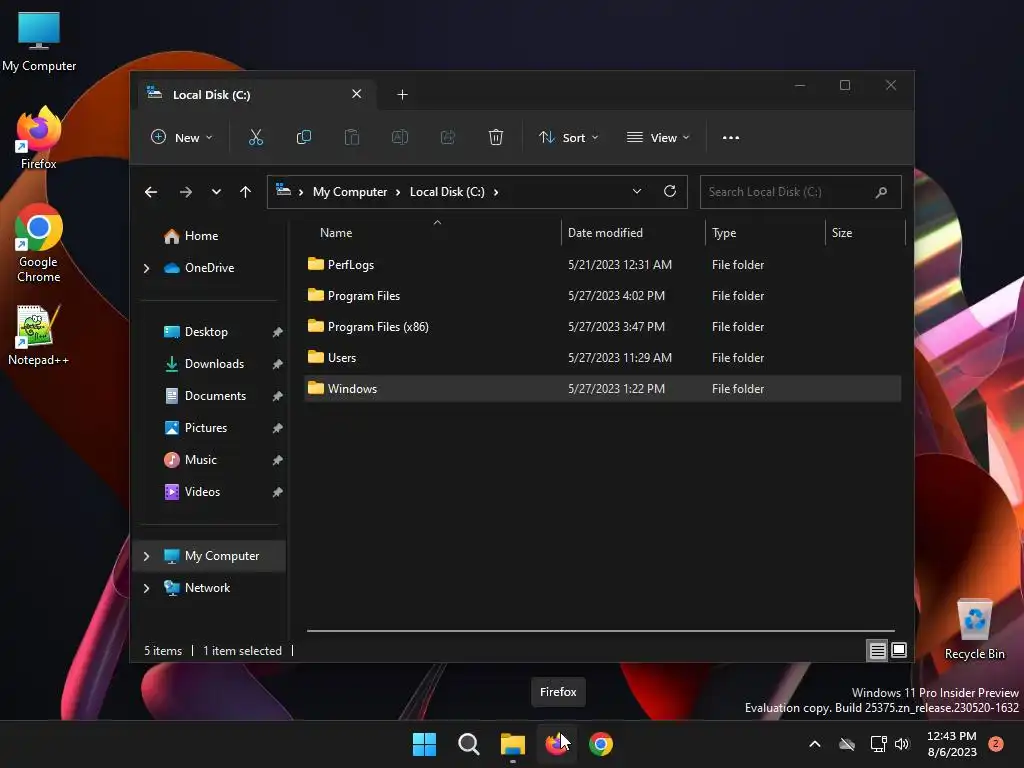Image resolution: width=1024 pixels, height=768 pixels.
Task: Switch to large thumbnails view icon
Action: tap(899, 650)
